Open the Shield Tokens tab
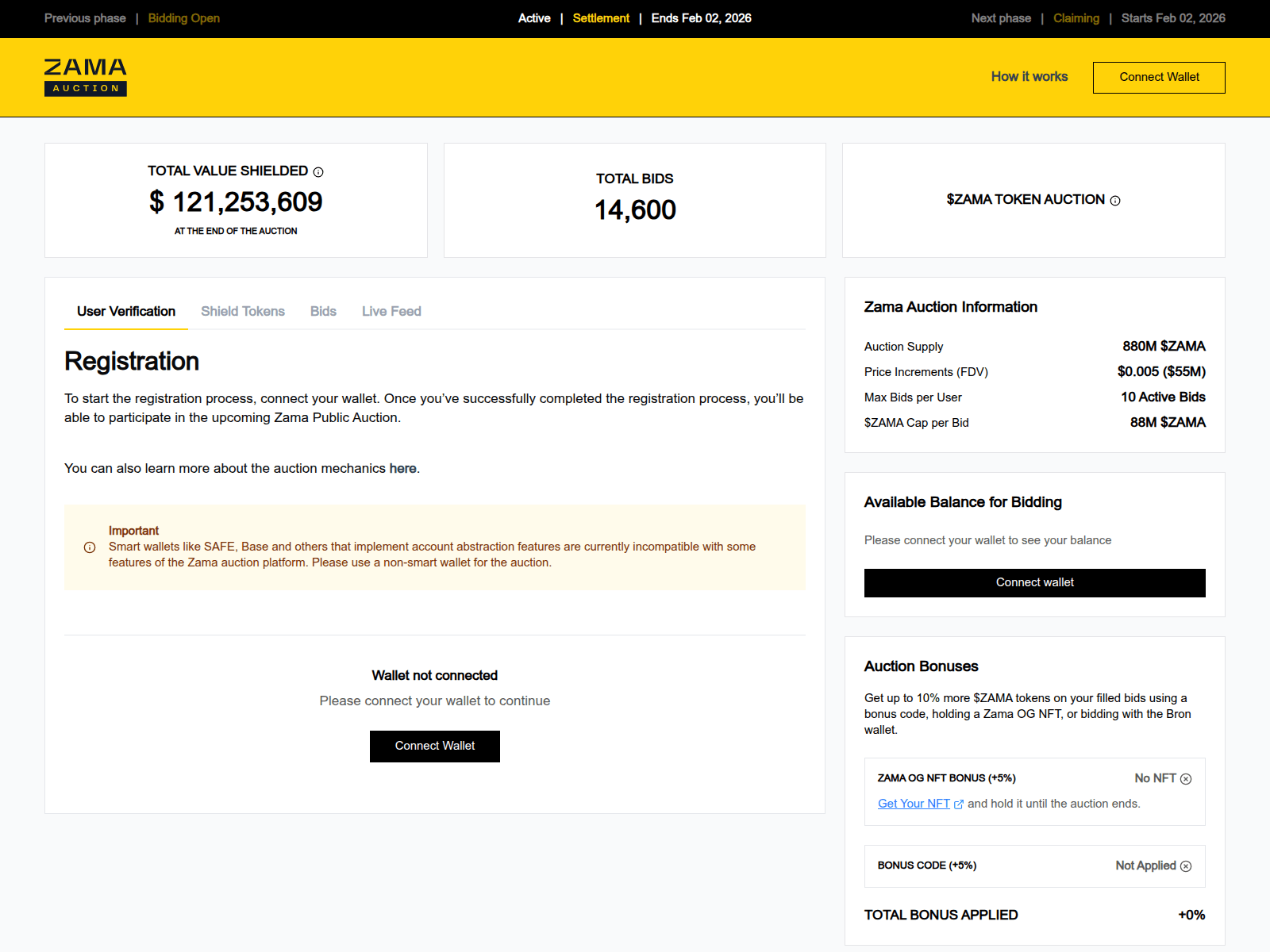Image resolution: width=1270 pixels, height=952 pixels. tap(243, 312)
